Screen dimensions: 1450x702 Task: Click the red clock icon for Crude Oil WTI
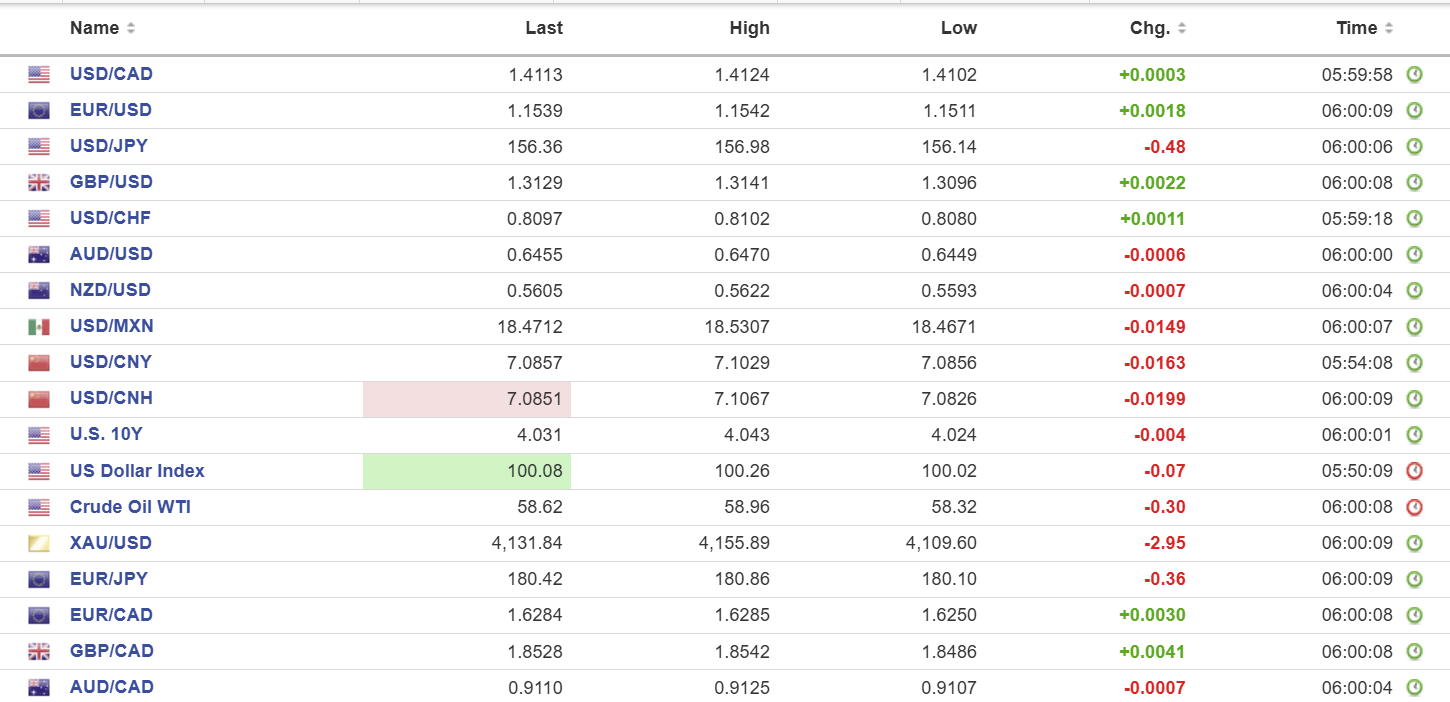coord(1414,507)
